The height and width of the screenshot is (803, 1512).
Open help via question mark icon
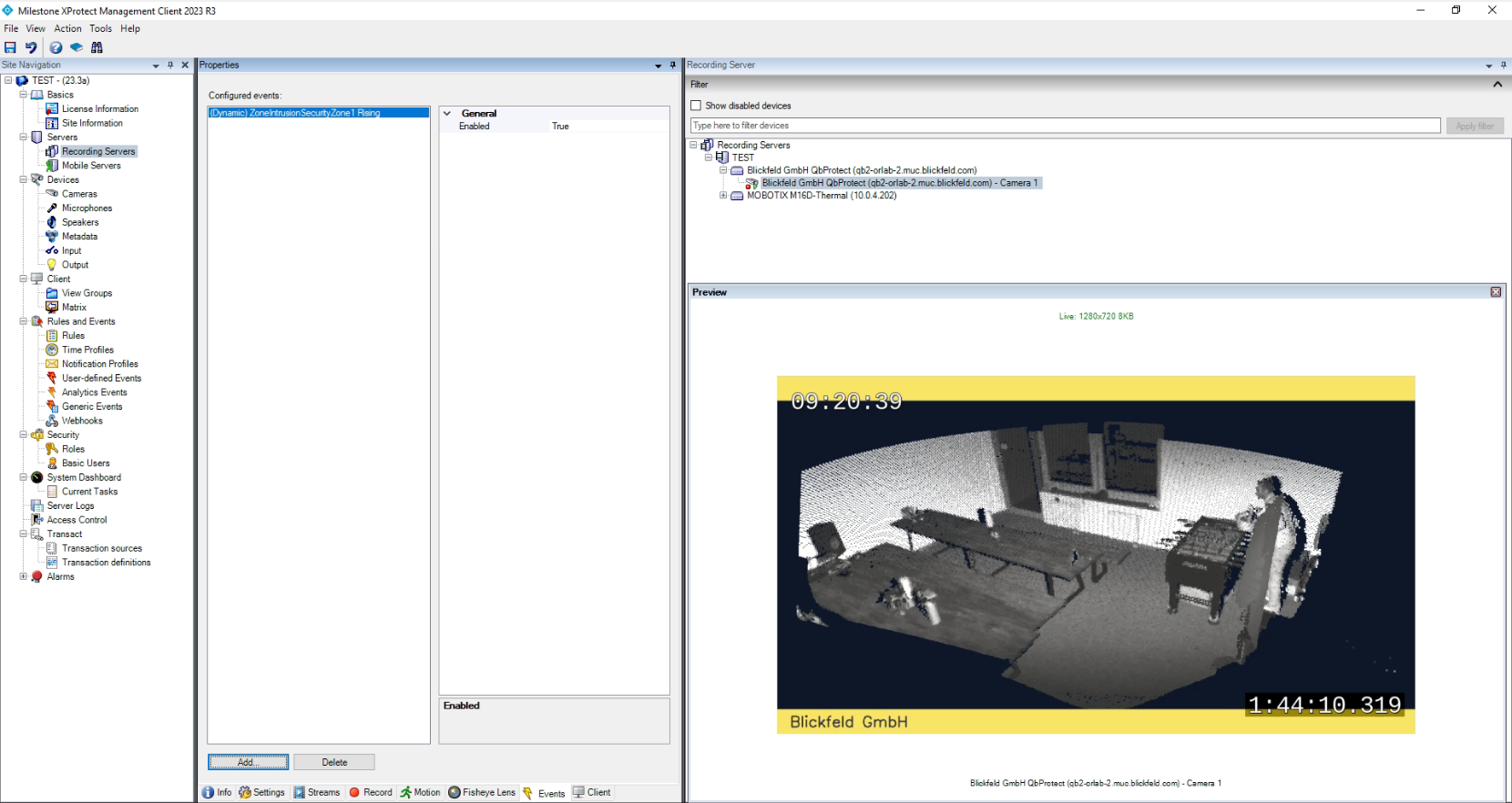point(56,47)
